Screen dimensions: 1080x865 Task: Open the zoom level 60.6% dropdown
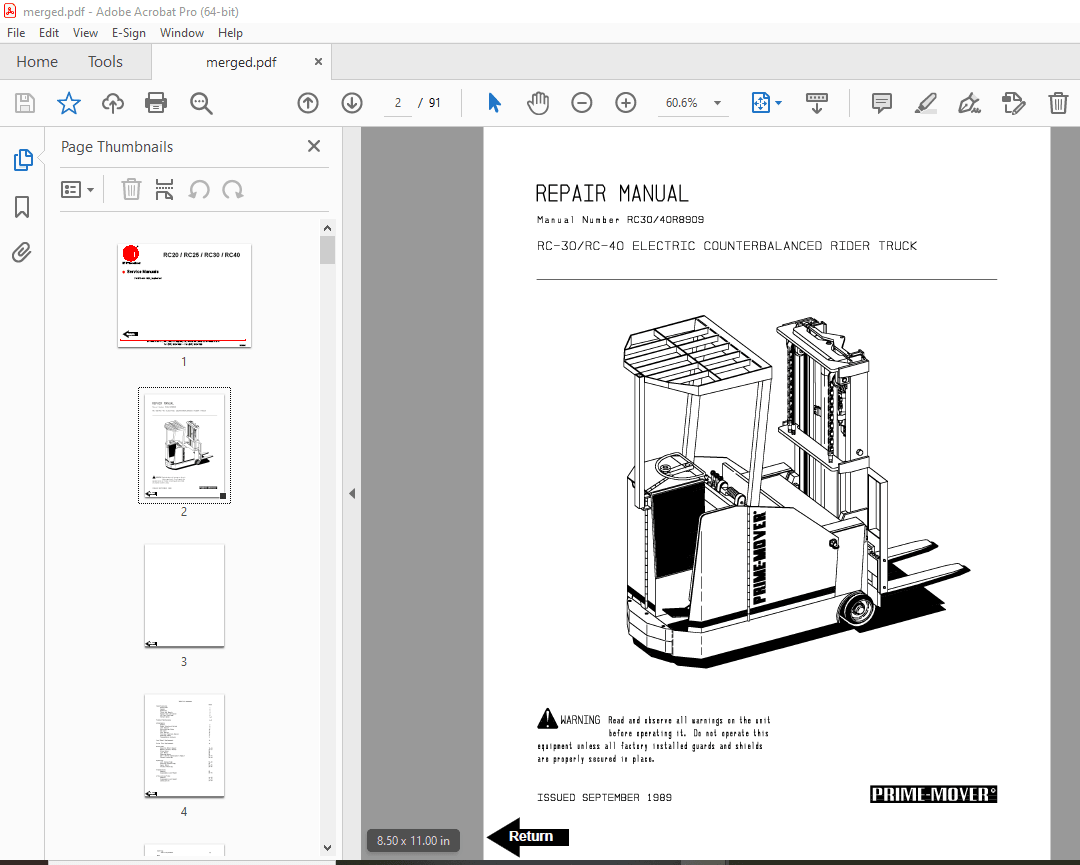[x=717, y=103]
